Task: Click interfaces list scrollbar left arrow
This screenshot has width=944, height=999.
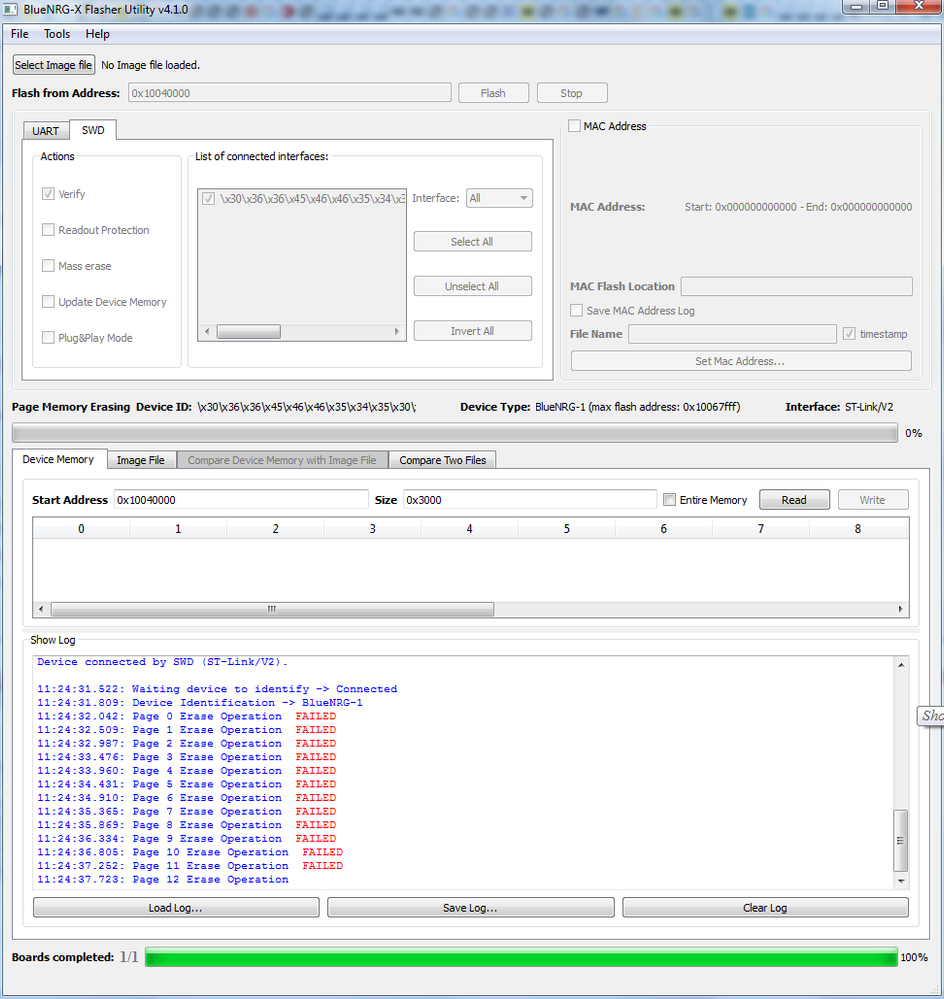Action: [x=206, y=331]
